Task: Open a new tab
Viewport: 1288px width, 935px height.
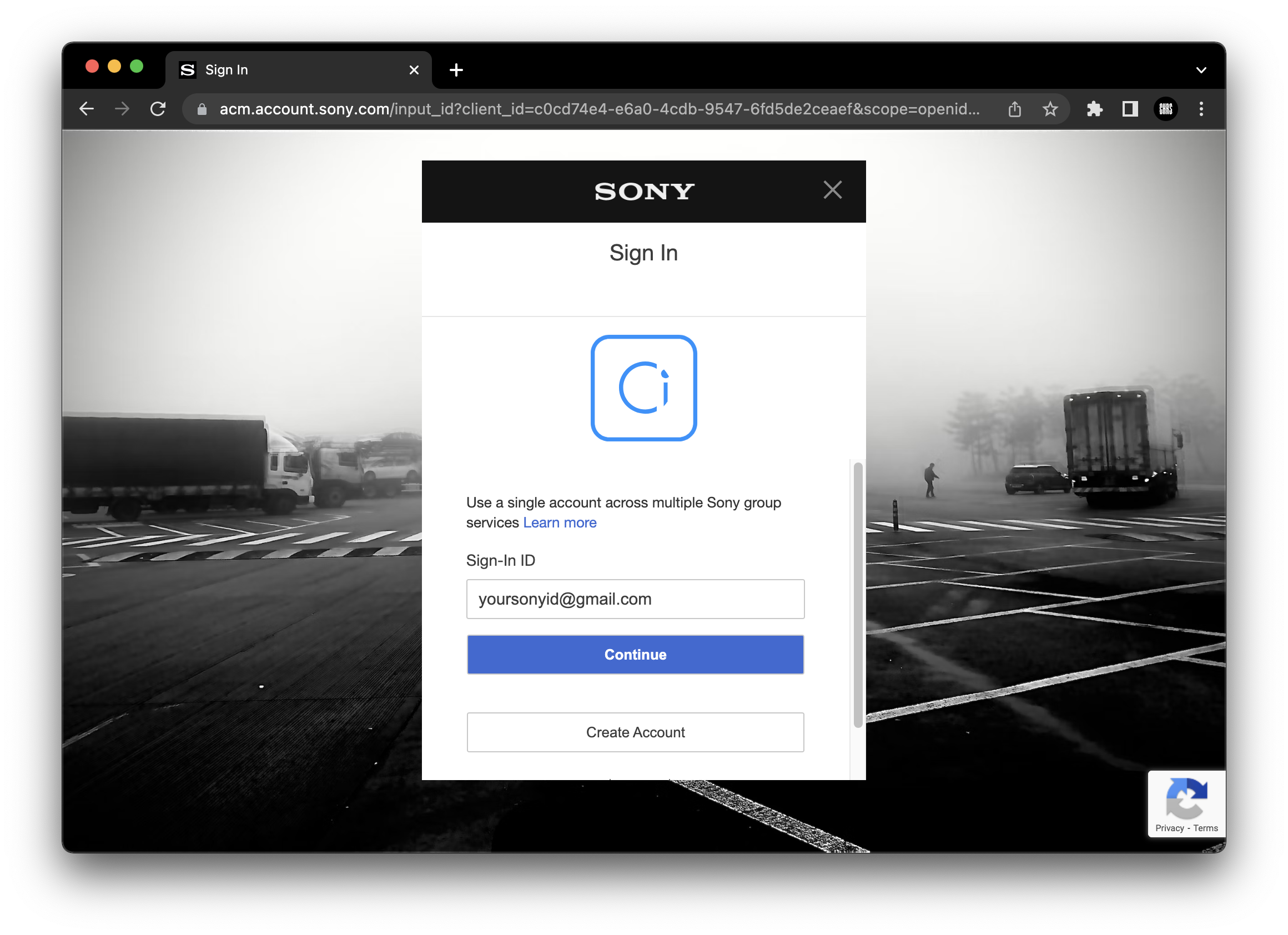Action: click(456, 70)
